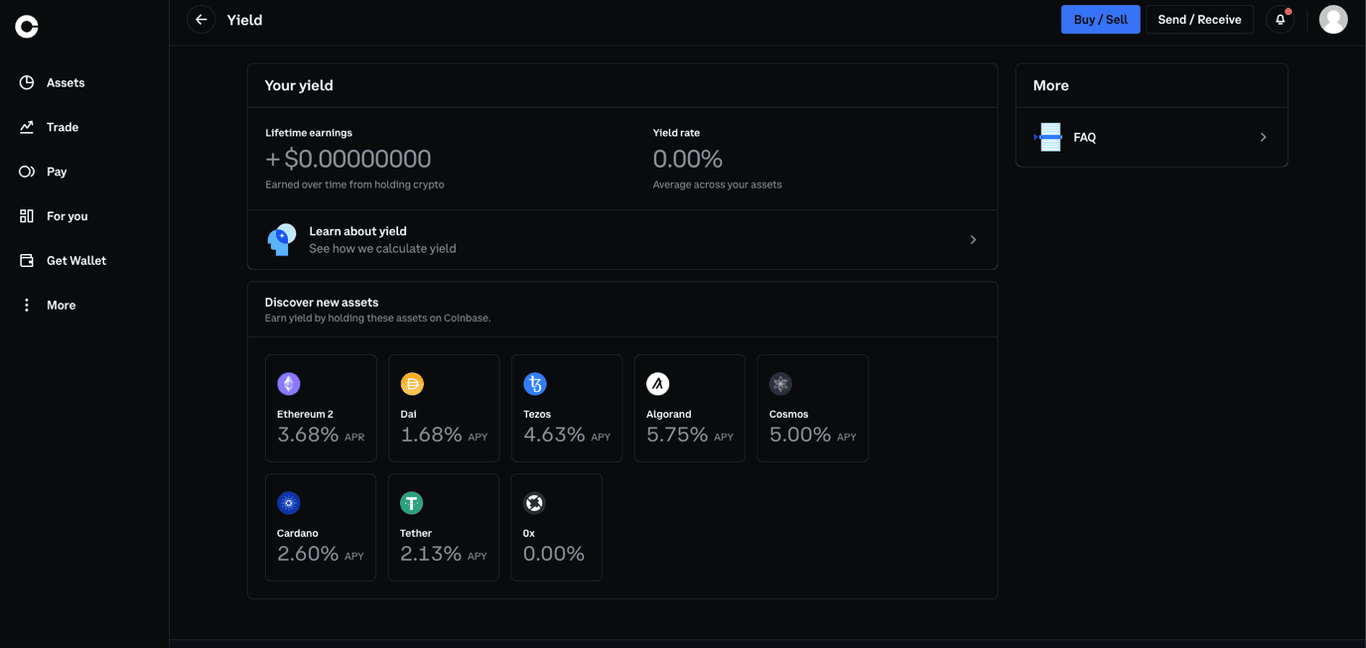Screen dimensions: 1366x648
Task: Click the Get Wallet icon
Action: pyautogui.click(x=25, y=260)
